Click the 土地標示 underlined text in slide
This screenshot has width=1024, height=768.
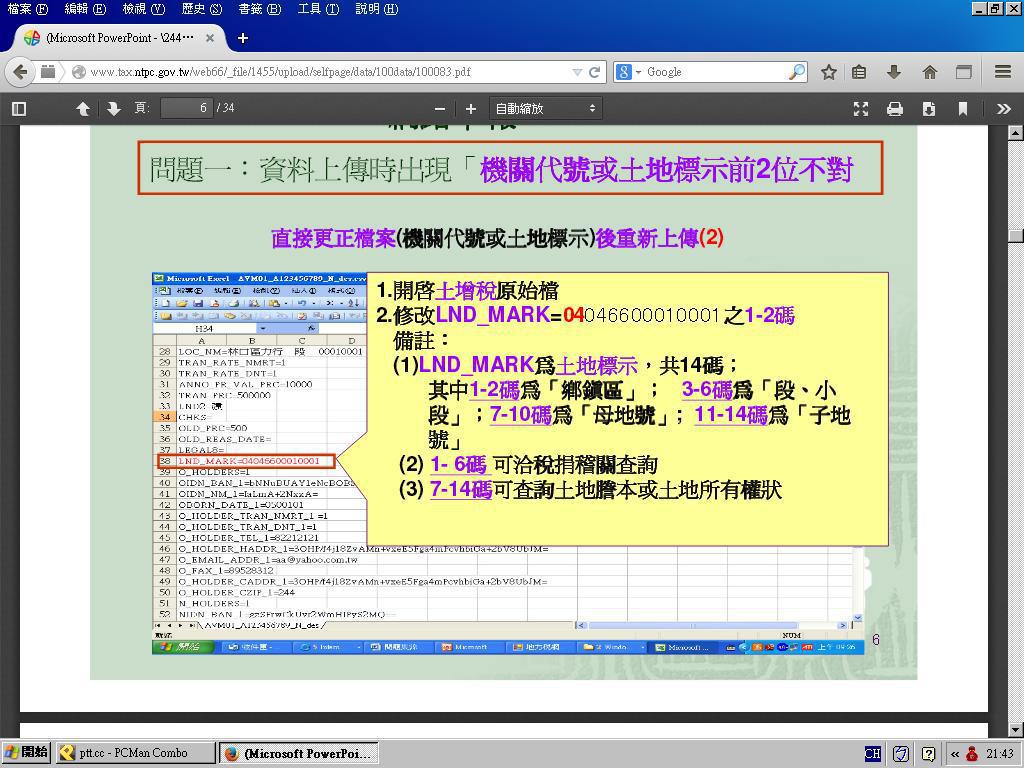click(596, 364)
